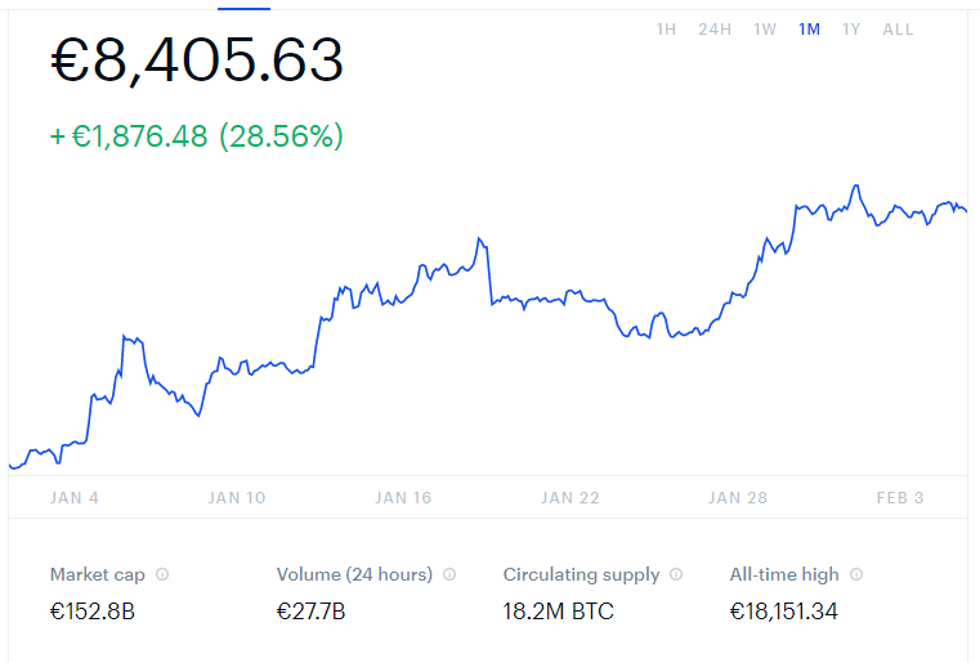Select the 1M time range
Viewport: 980px width, 663px height.
[x=809, y=29]
